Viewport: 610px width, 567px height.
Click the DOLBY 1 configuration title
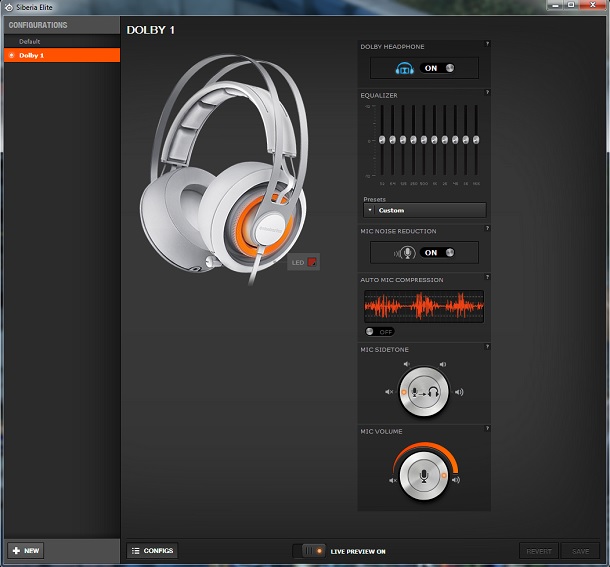[151, 30]
